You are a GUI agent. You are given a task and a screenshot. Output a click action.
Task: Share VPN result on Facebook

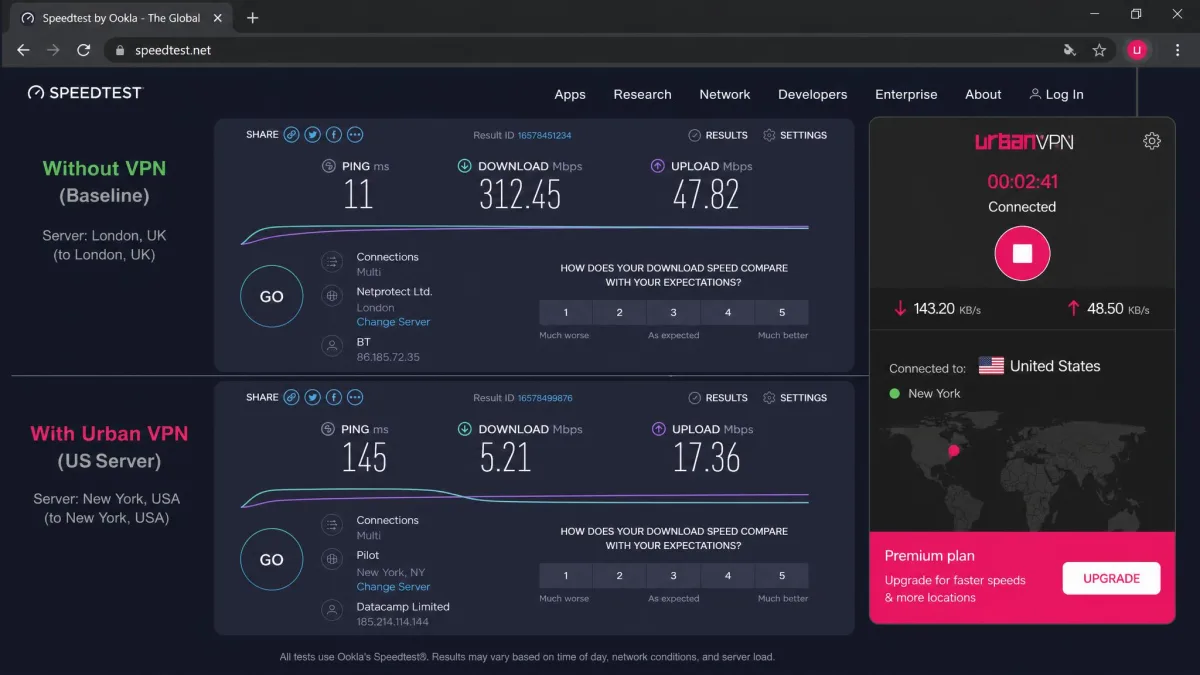point(333,398)
